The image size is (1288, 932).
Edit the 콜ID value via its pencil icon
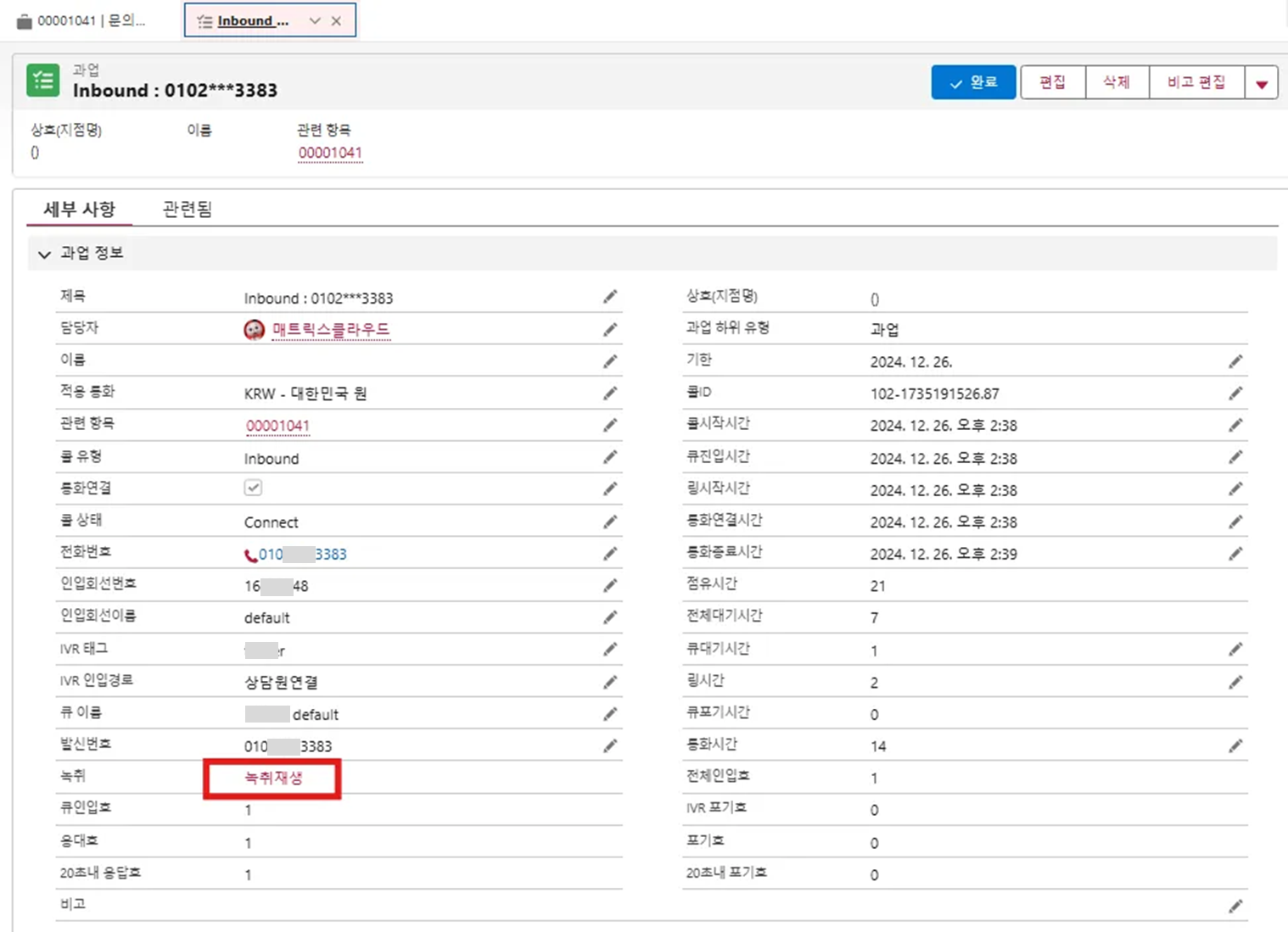click(x=1235, y=393)
